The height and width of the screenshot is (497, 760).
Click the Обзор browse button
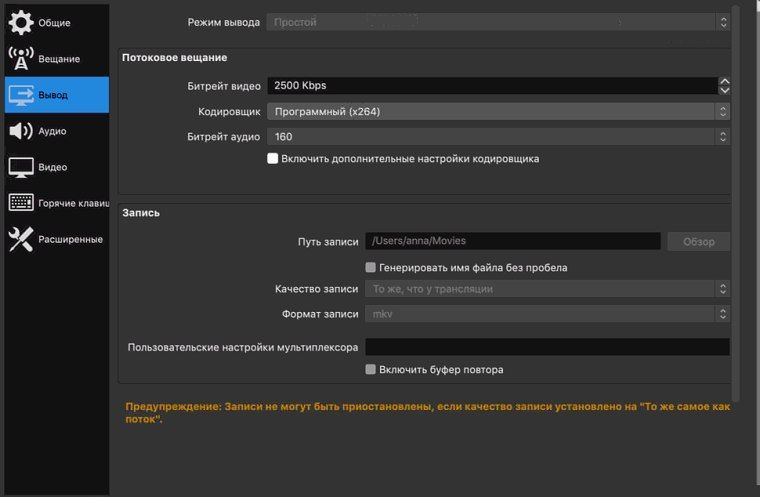point(698,241)
